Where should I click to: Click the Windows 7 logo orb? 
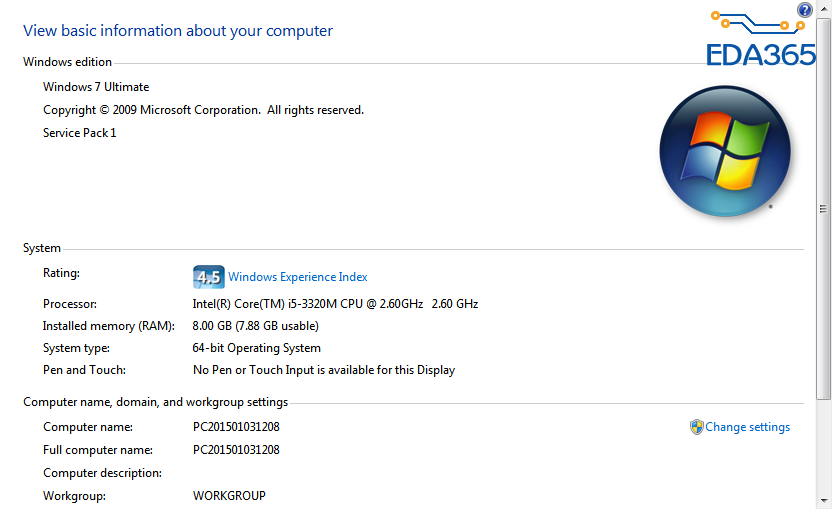tap(725, 151)
